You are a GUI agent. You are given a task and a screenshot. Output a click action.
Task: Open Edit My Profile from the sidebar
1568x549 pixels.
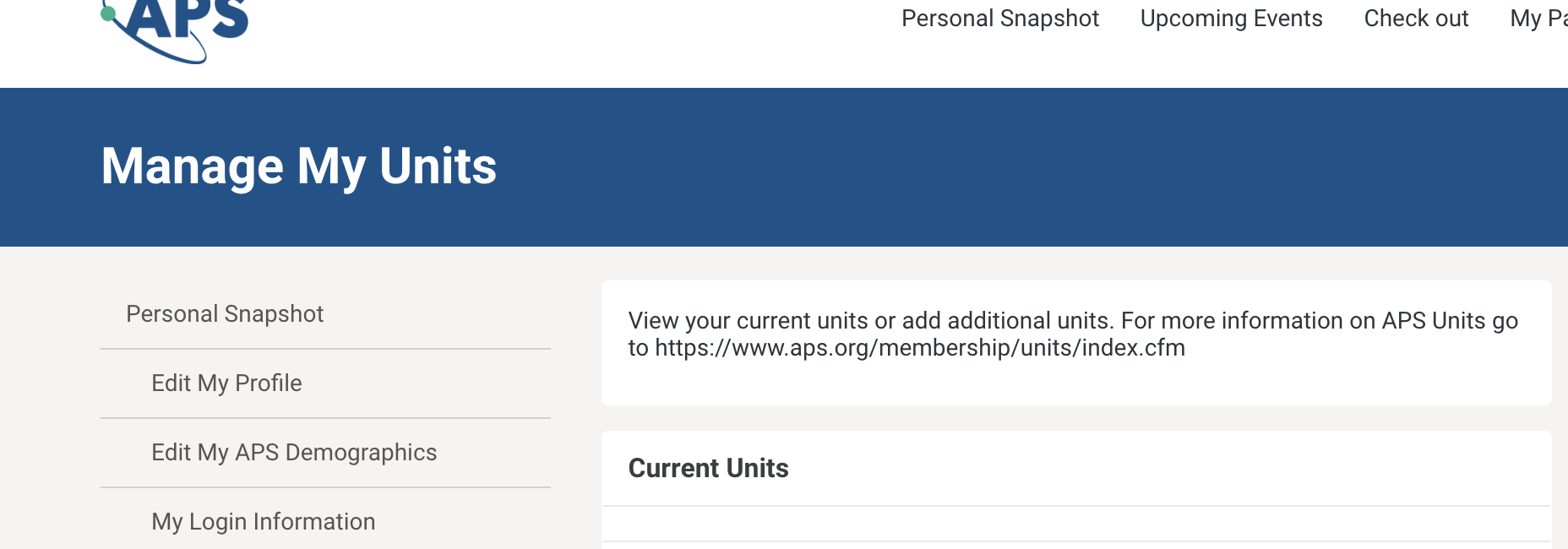[226, 383]
